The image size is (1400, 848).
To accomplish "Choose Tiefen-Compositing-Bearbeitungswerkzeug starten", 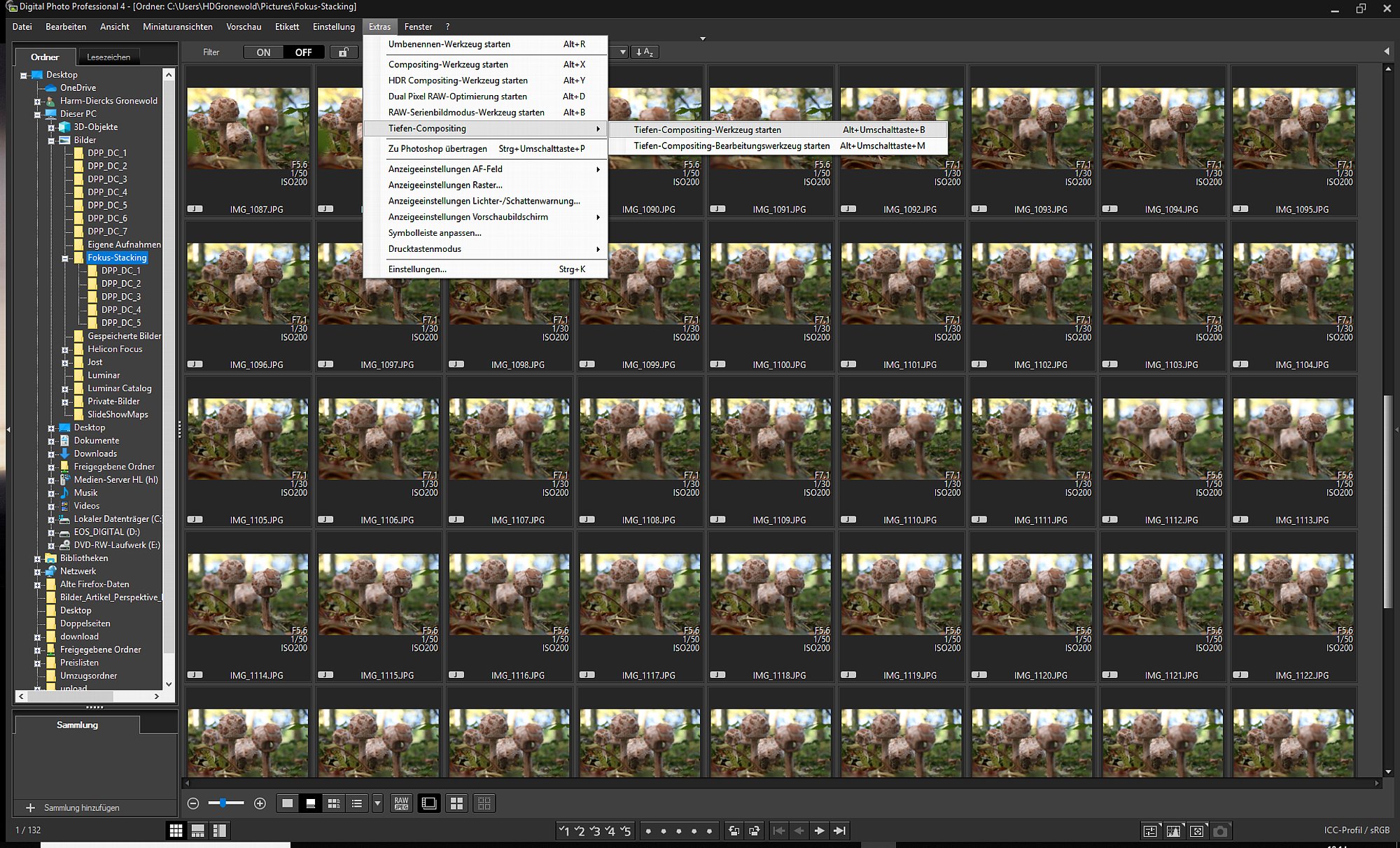I will point(778,146).
